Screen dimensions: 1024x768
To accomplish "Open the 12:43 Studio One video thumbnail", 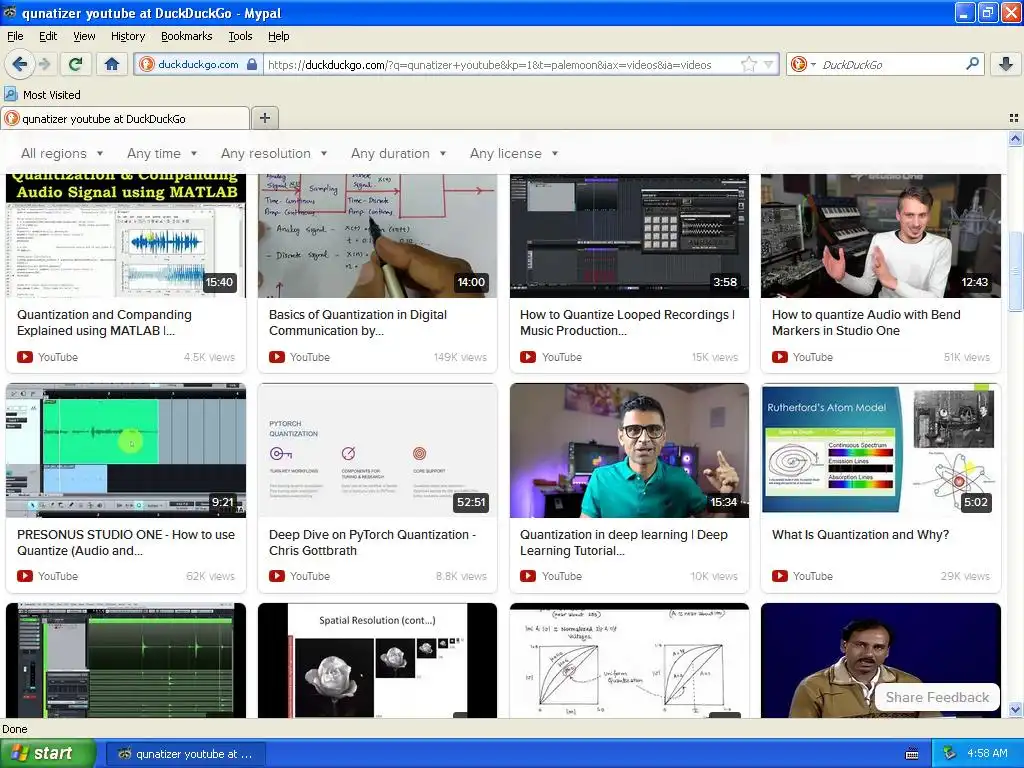I will point(881,235).
